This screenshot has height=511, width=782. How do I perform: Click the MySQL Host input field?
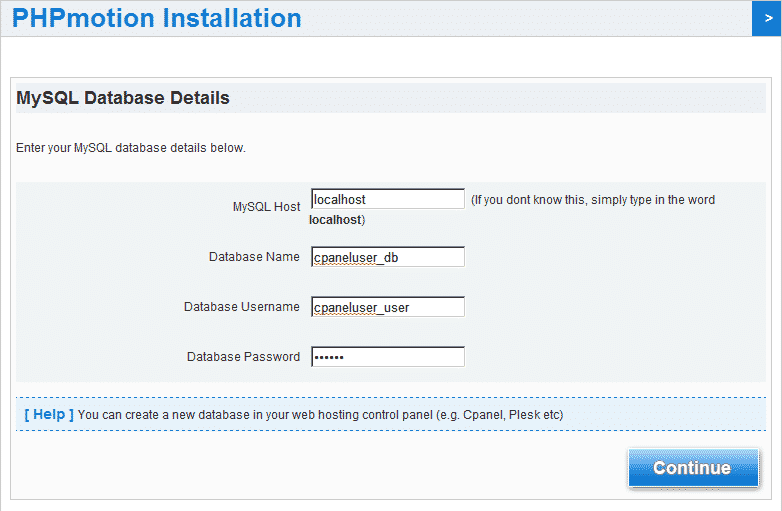point(388,199)
